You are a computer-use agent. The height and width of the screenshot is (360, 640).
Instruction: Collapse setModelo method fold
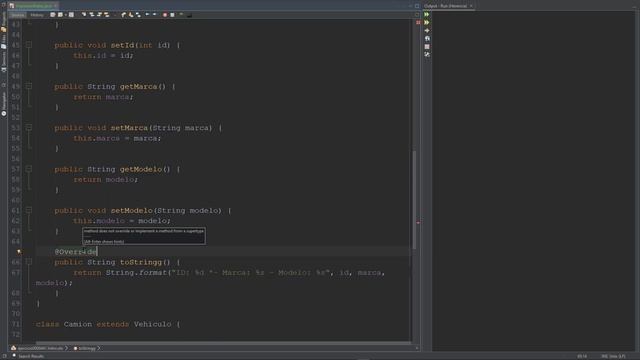29,210
